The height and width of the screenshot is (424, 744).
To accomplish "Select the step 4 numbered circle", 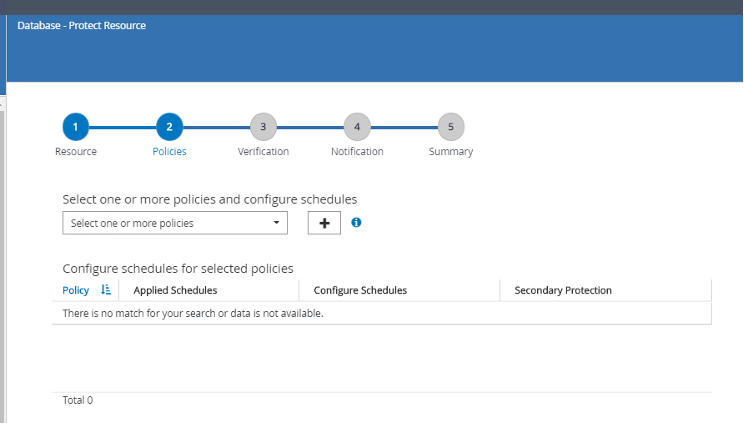I will click(357, 127).
